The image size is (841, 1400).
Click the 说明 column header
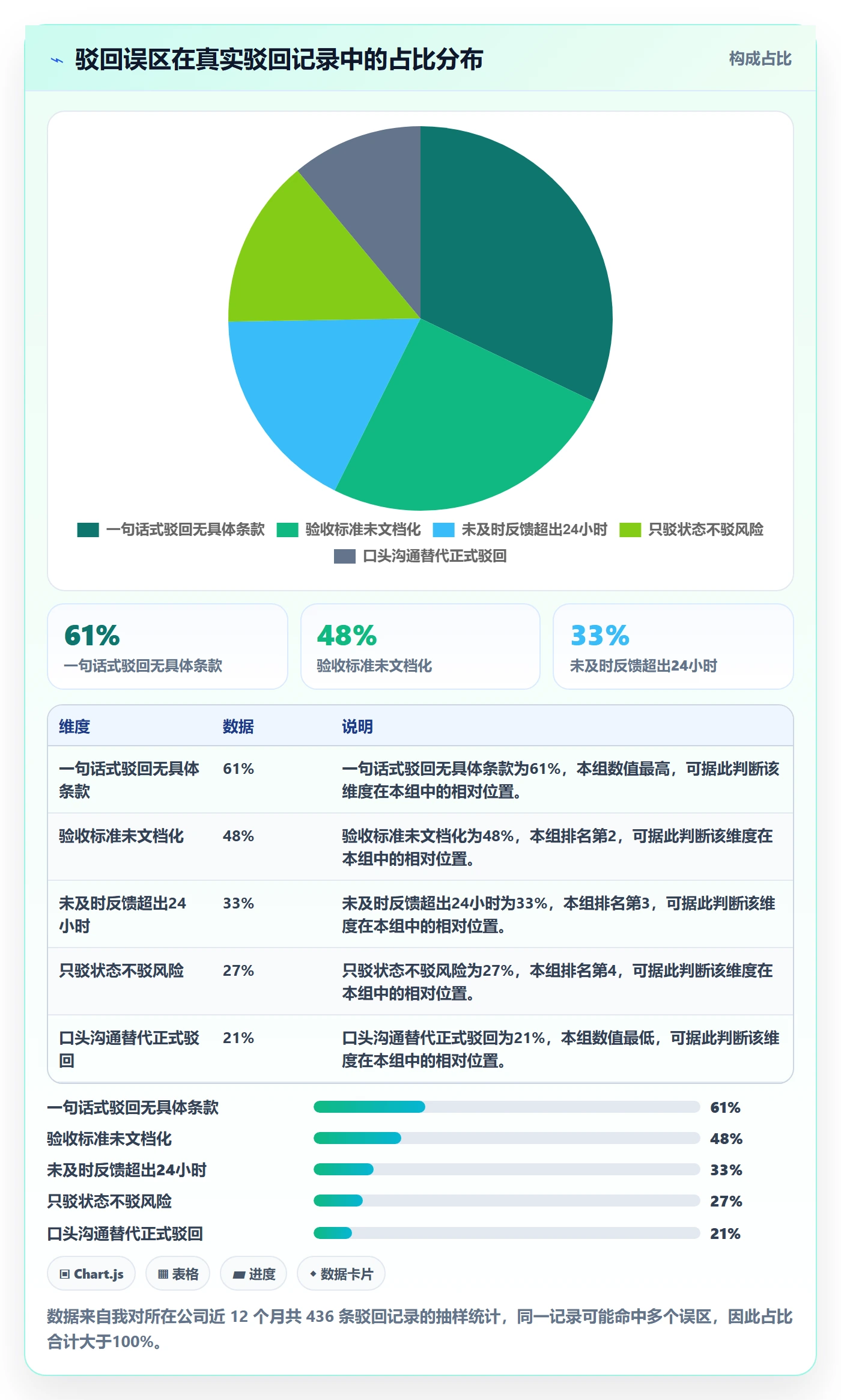(x=357, y=727)
